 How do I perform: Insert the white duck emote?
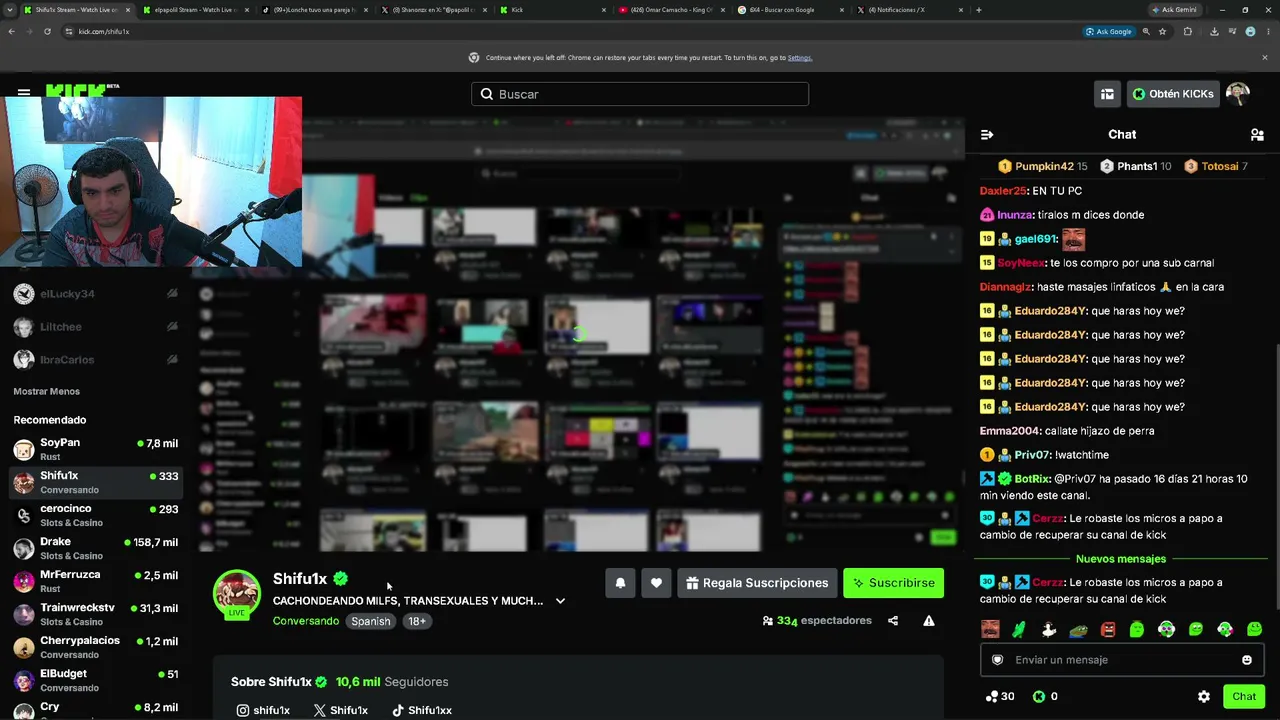(1049, 630)
